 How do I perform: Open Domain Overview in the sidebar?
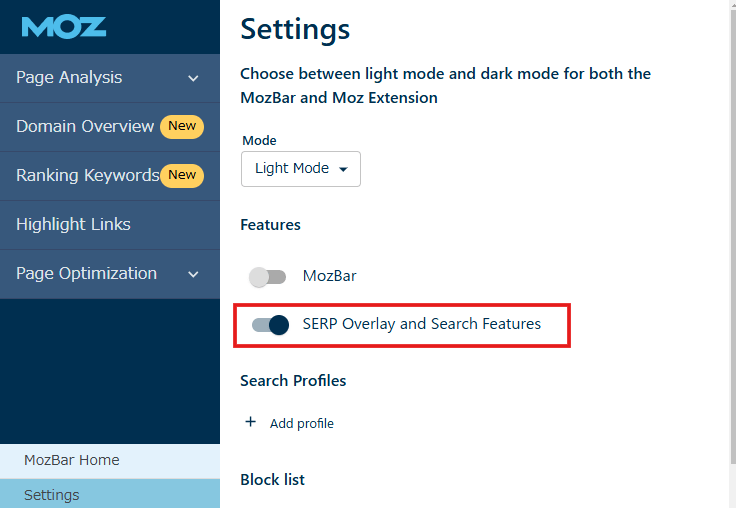tap(85, 127)
